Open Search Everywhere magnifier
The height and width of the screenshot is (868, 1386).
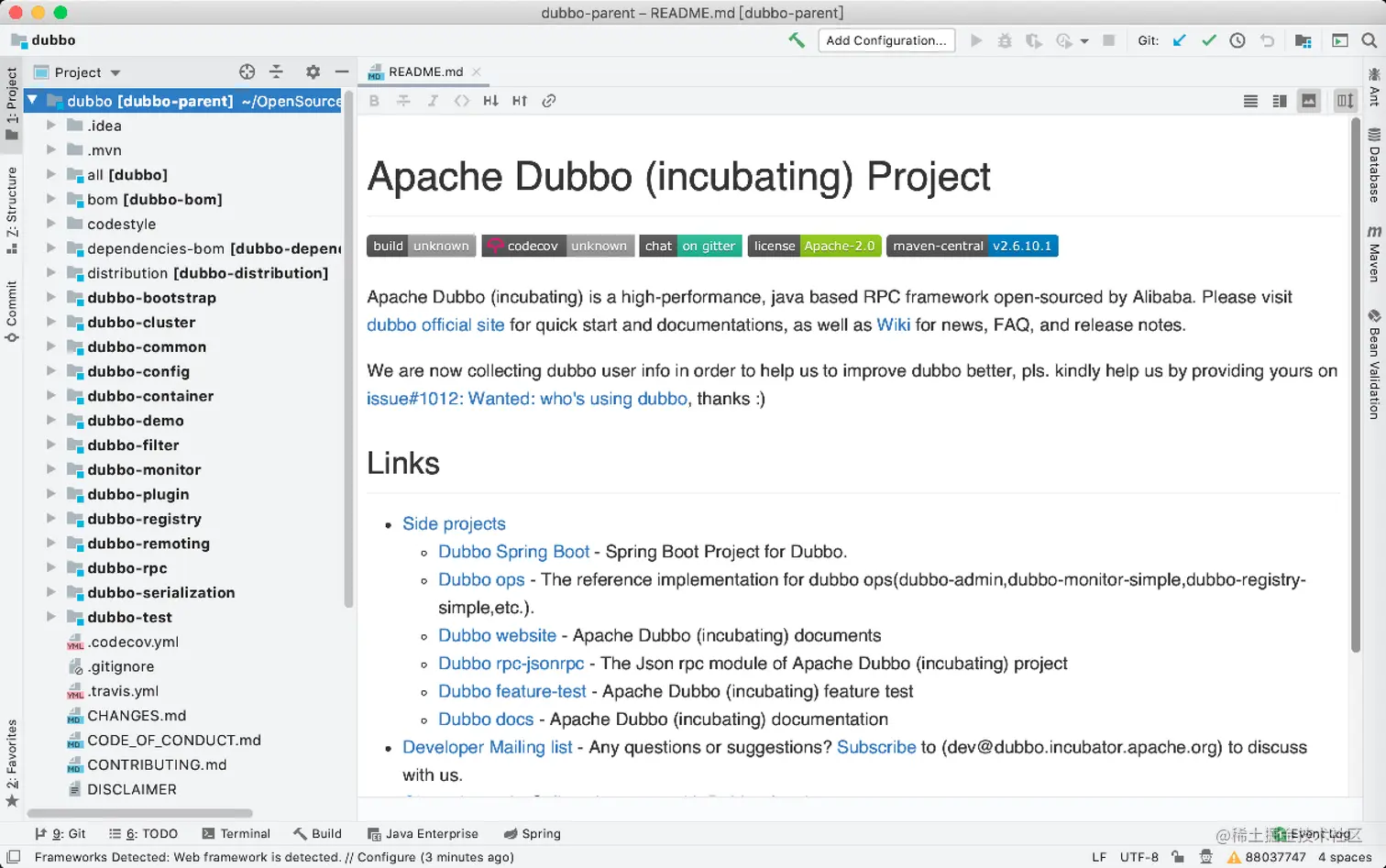pyautogui.click(x=1369, y=40)
